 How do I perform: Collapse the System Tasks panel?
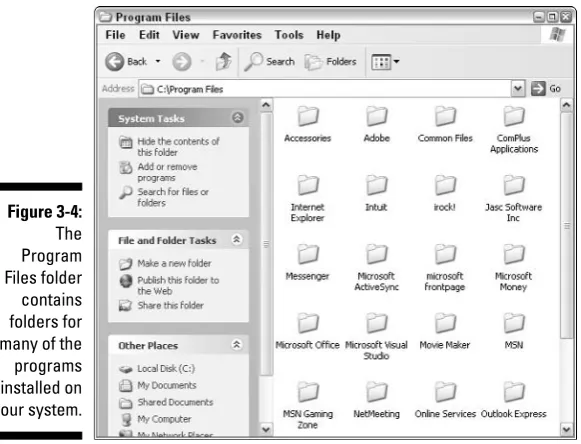click(238, 117)
